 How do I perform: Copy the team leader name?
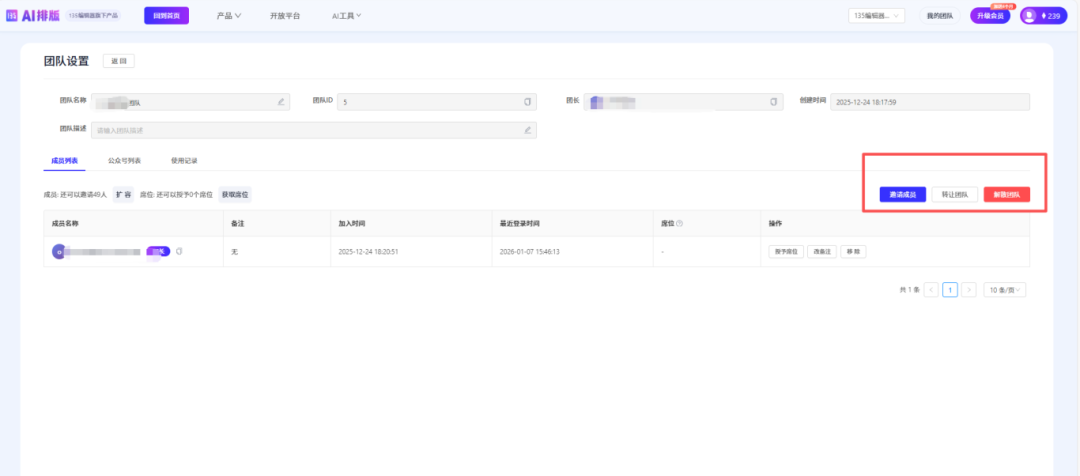click(773, 102)
